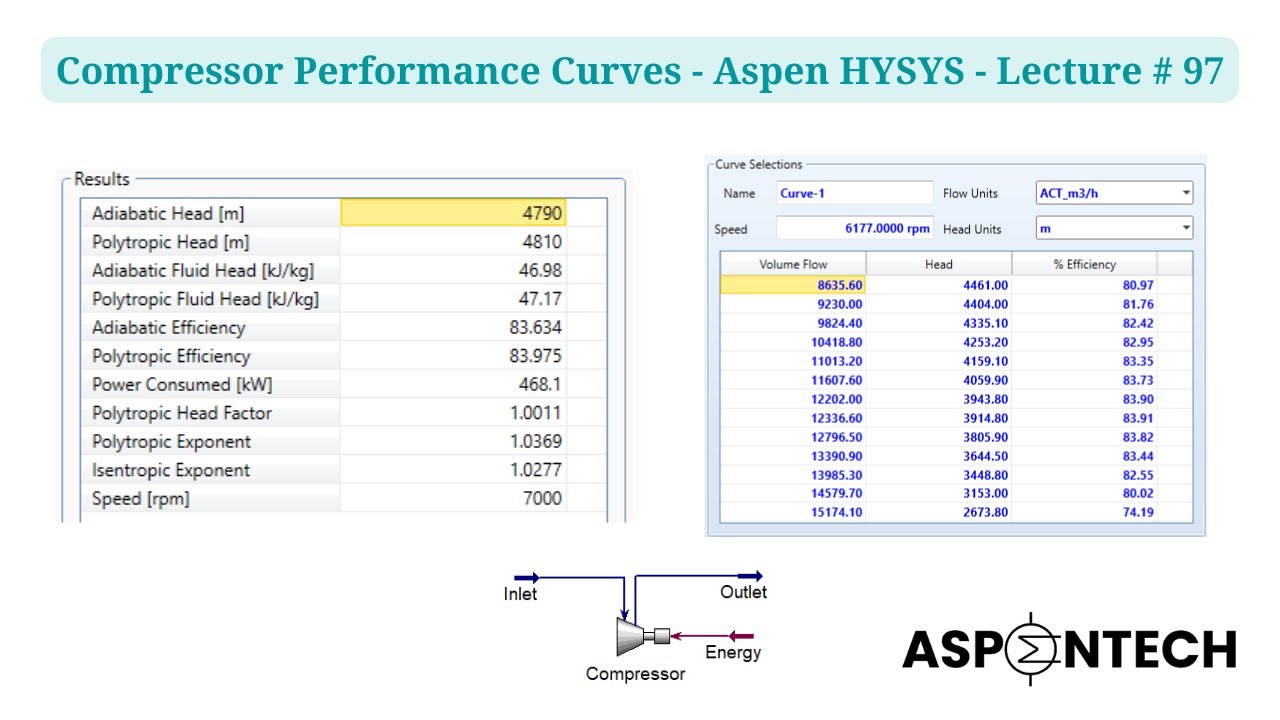Screen dimensions: 1280x720
Task: Click the curve Name field Curve-1
Action: click(854, 193)
